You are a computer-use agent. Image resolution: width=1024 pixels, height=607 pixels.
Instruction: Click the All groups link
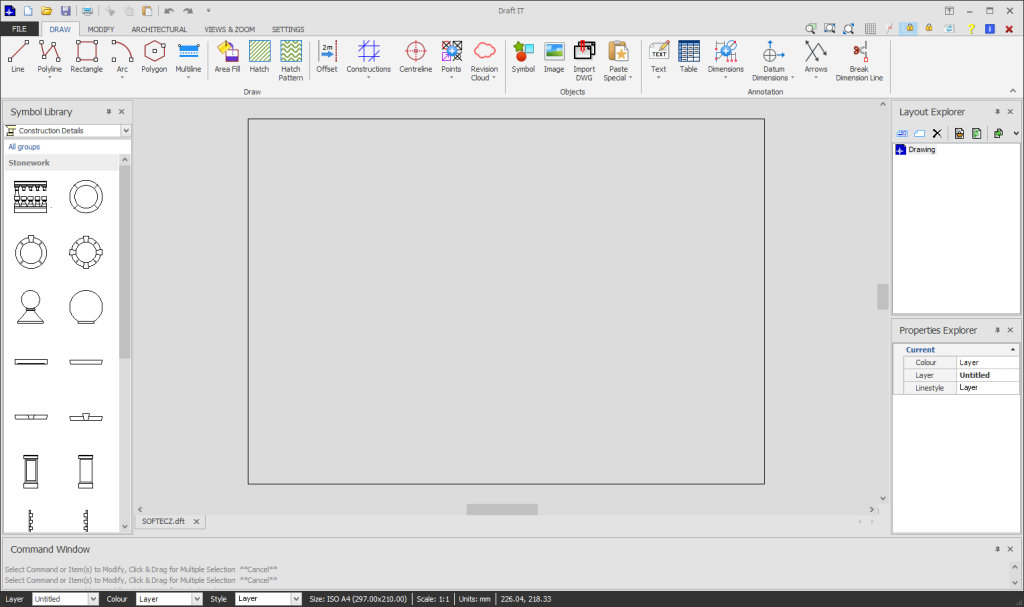coord(24,146)
